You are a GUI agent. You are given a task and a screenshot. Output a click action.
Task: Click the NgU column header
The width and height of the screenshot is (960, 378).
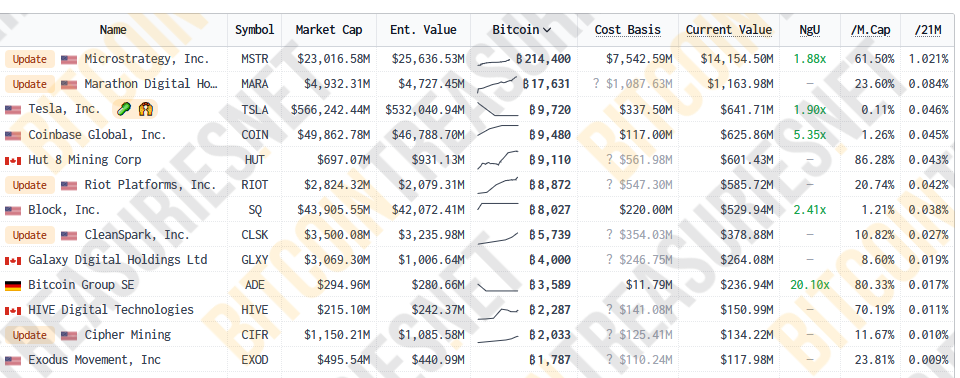click(810, 29)
